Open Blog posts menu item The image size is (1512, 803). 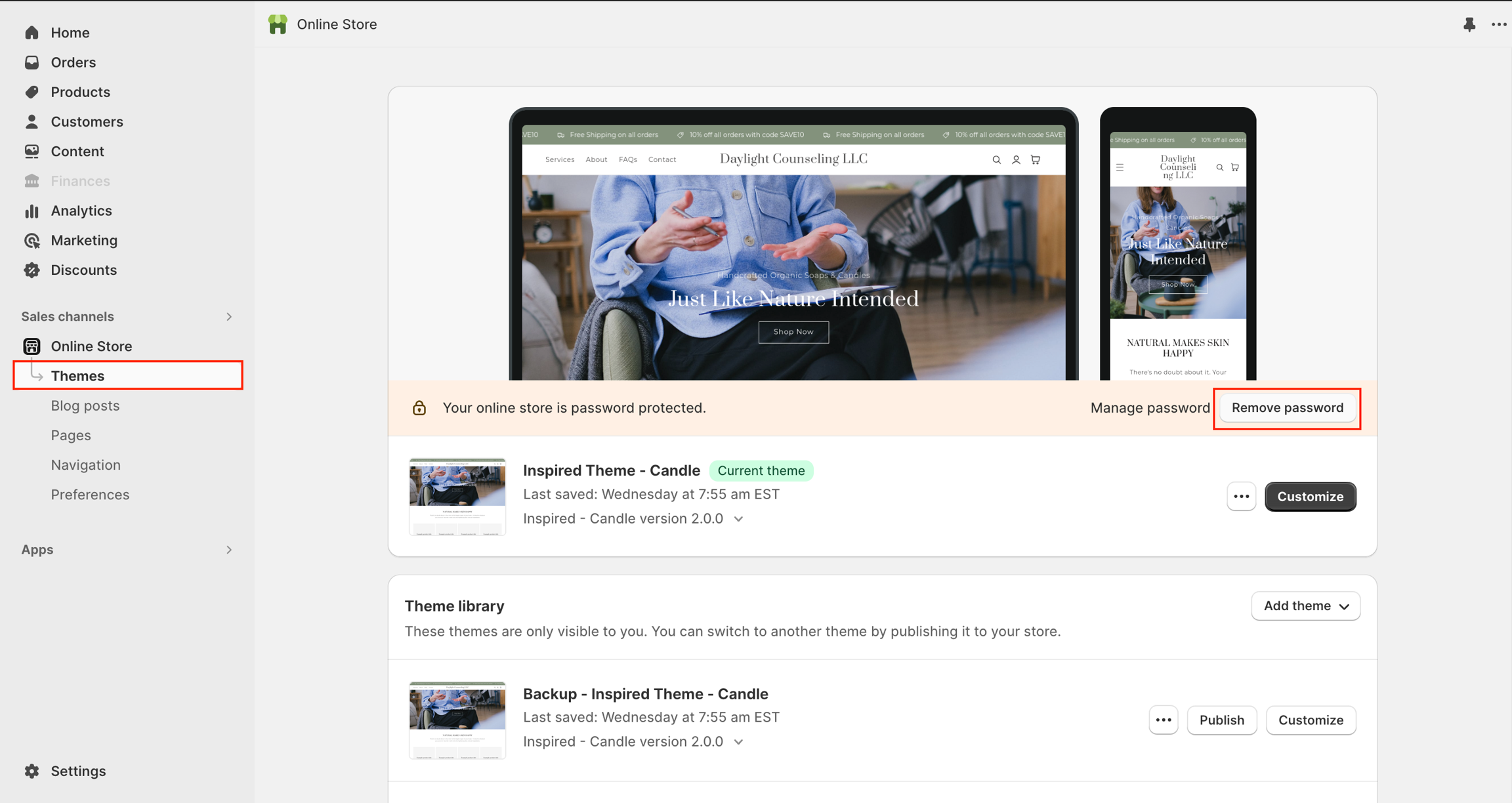(85, 405)
